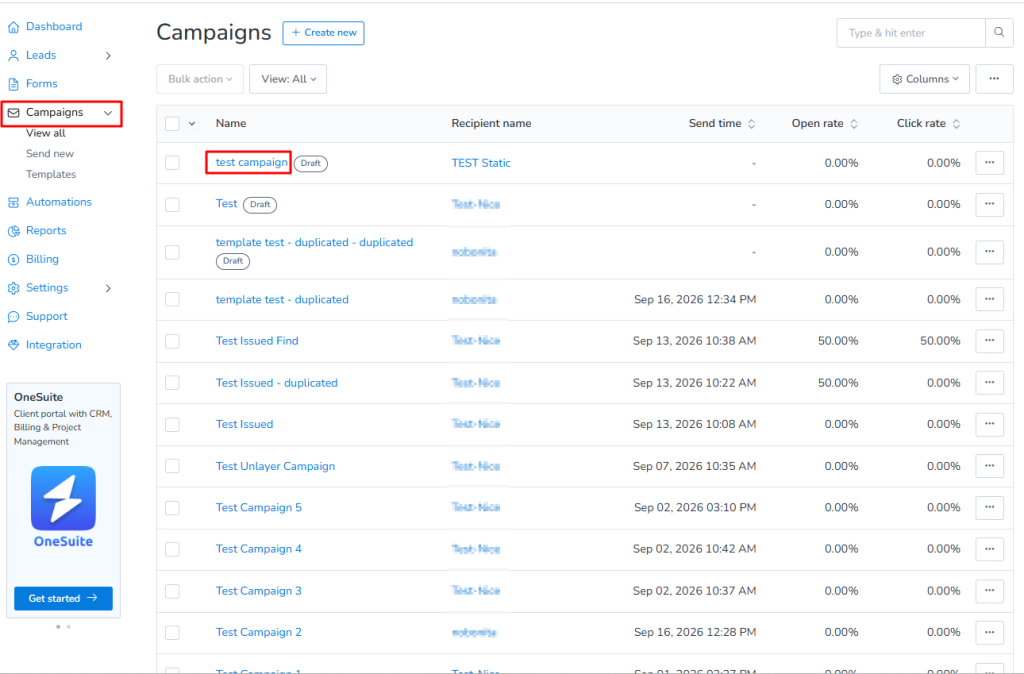
Task: Focus the Type & hit enter search field
Action: click(x=911, y=33)
